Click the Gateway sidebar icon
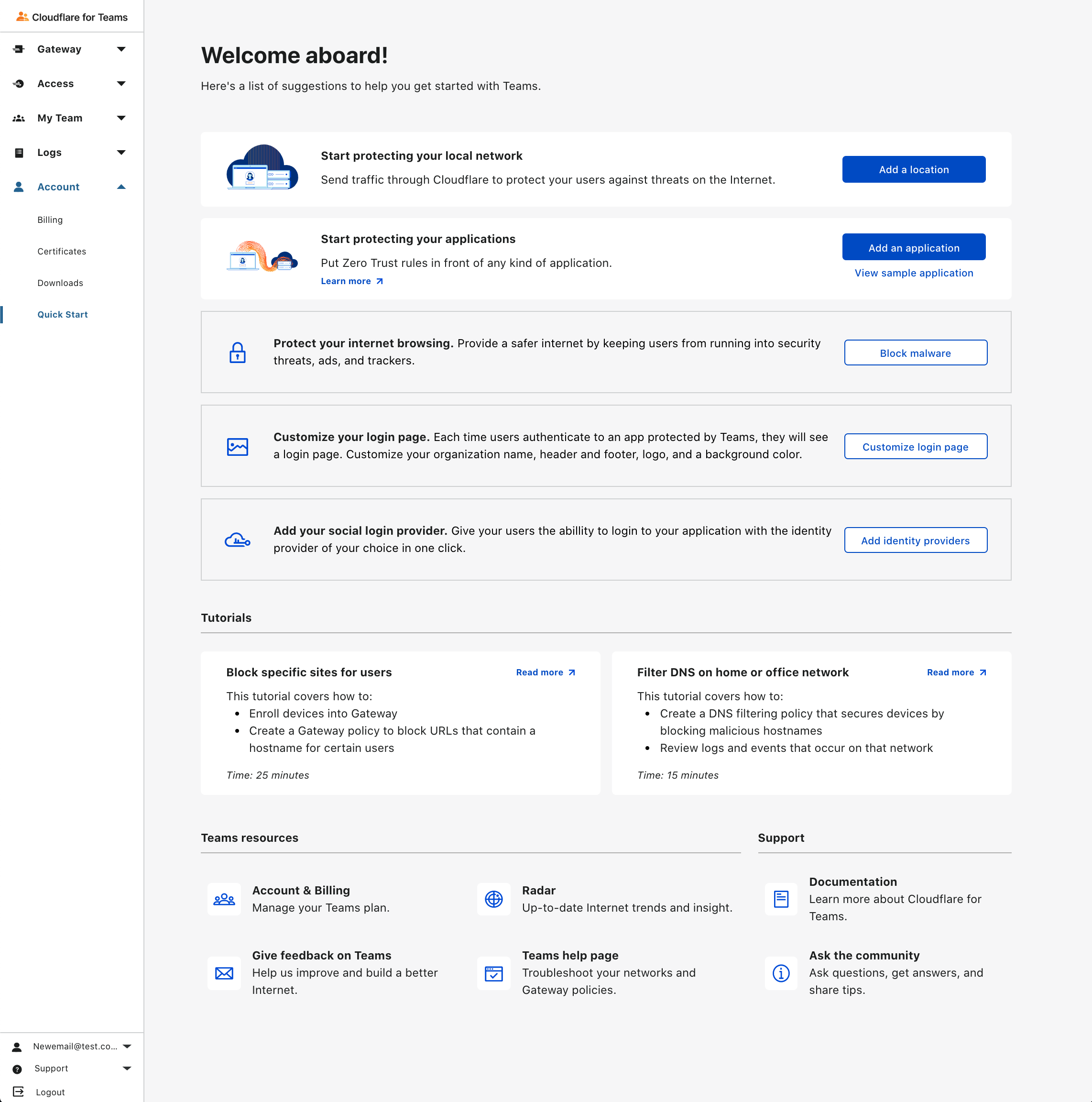This screenshot has height=1102, width=1092. (x=19, y=49)
